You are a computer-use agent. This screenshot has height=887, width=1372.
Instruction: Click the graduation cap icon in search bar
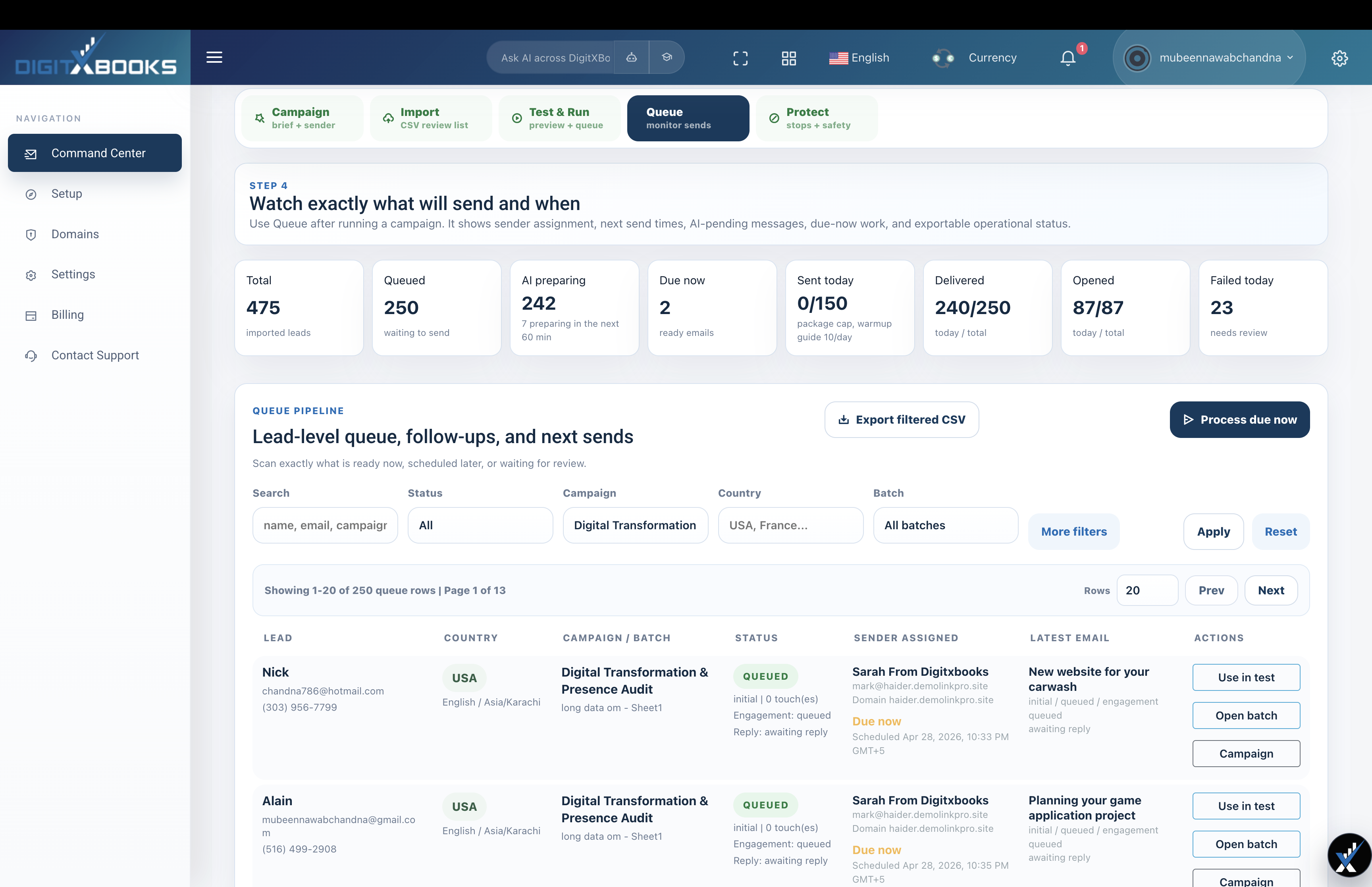coord(667,57)
